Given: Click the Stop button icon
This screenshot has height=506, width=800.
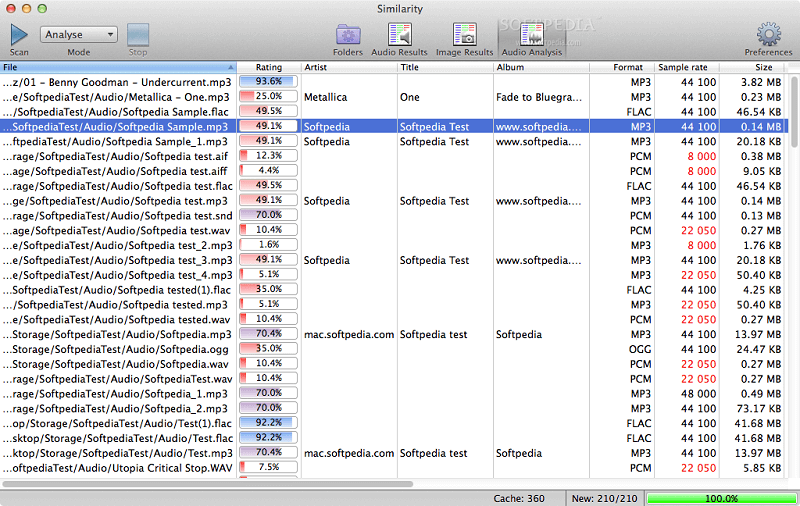Looking at the screenshot, I should [138, 34].
